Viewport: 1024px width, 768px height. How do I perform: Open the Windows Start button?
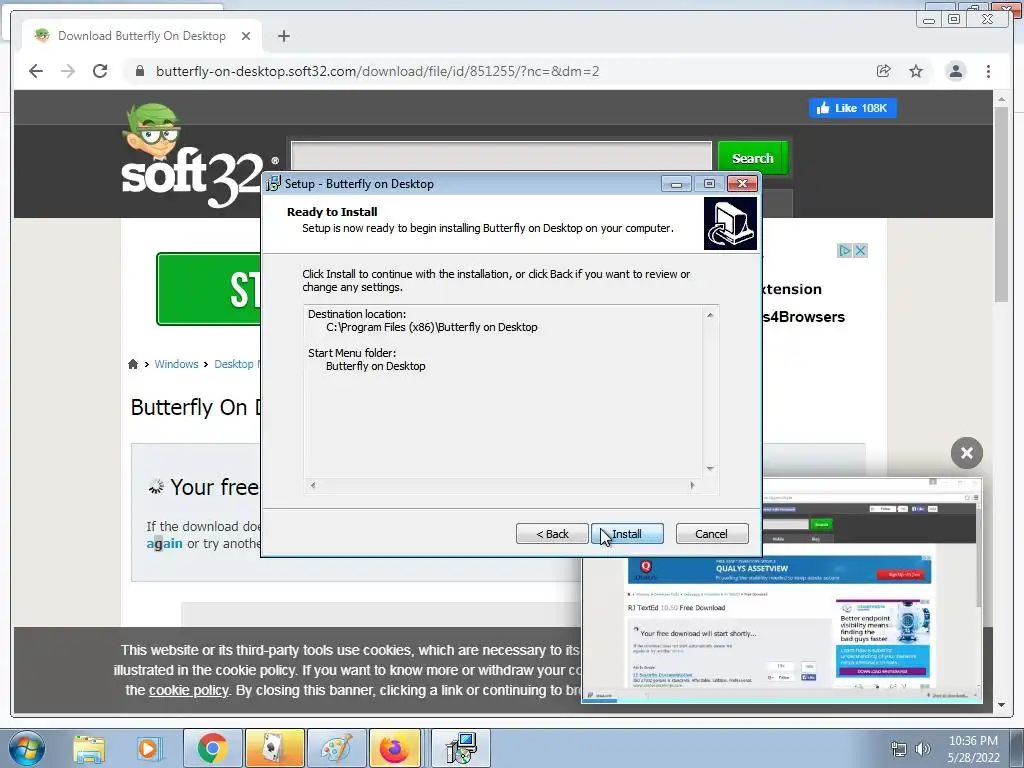(x=27, y=748)
